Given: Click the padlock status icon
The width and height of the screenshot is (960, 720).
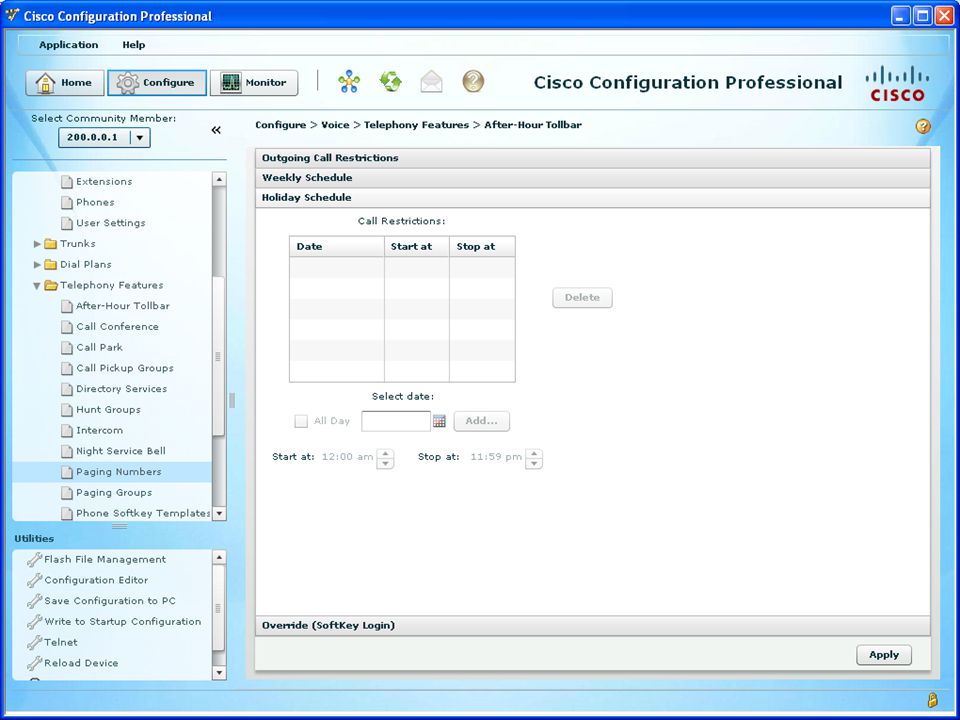Looking at the screenshot, I should coord(933,700).
